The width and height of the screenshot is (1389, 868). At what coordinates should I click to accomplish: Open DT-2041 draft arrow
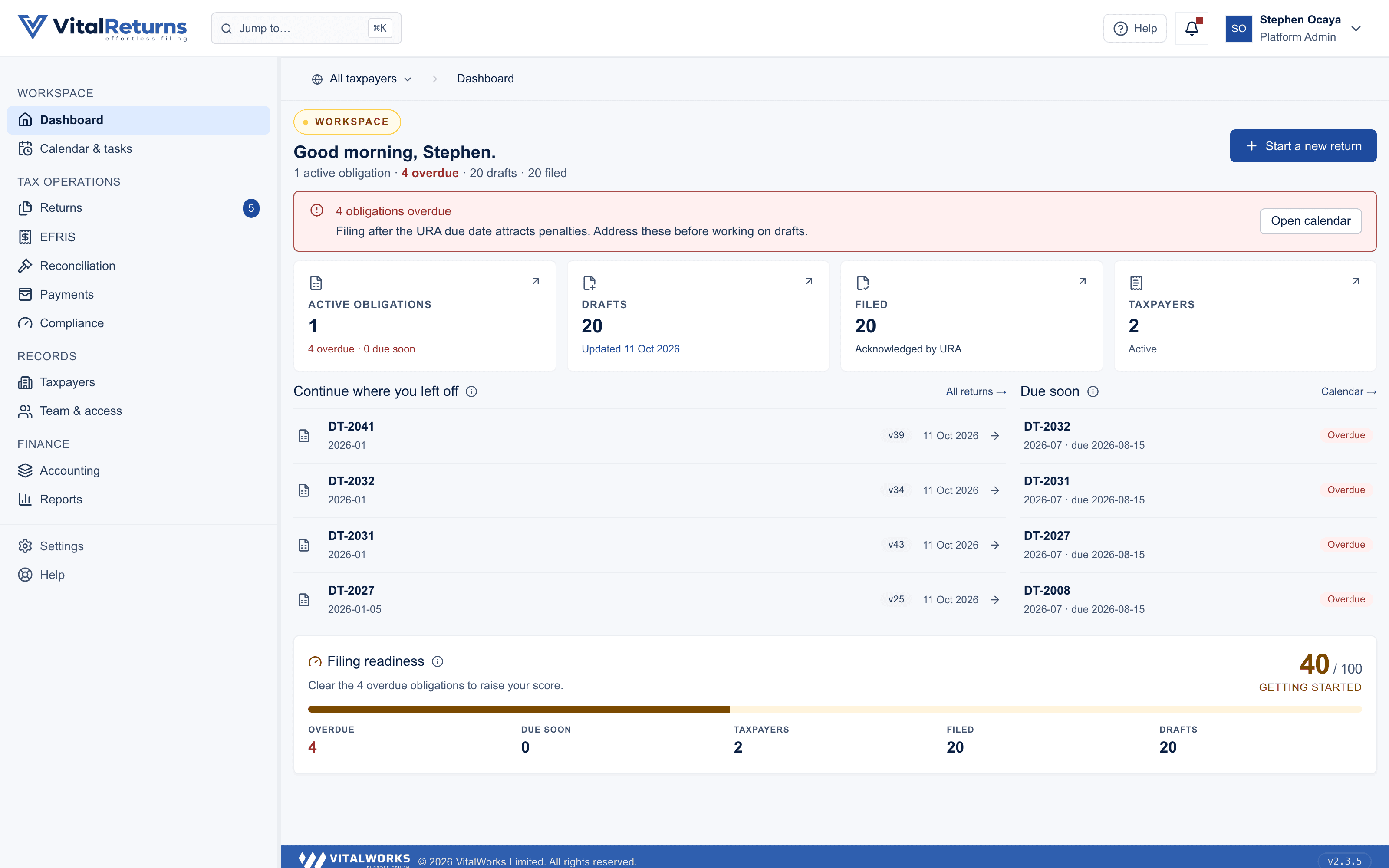click(x=995, y=436)
